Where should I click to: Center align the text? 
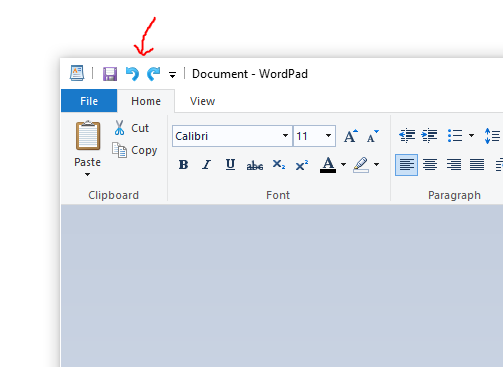coord(430,165)
